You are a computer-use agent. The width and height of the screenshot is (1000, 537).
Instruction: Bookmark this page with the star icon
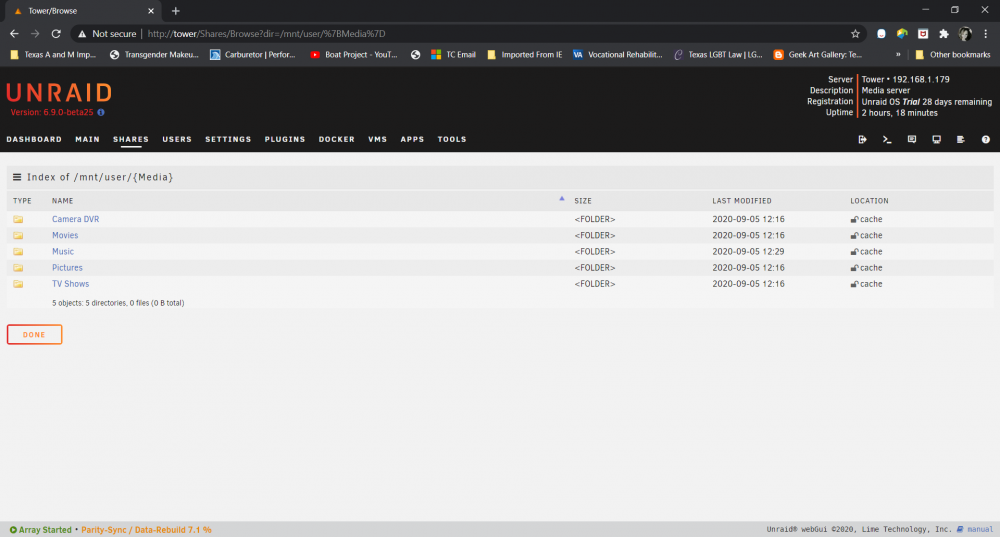(x=855, y=34)
